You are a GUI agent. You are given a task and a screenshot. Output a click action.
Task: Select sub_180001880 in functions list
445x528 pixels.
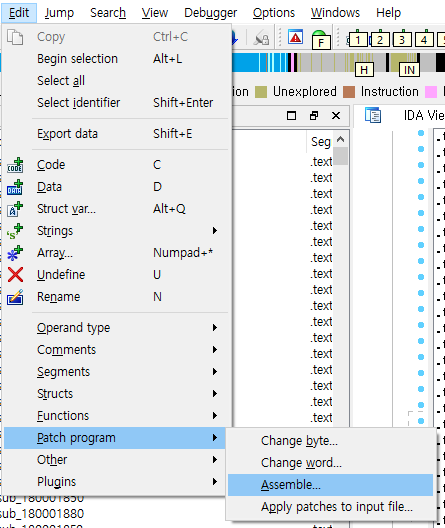tap(42, 514)
